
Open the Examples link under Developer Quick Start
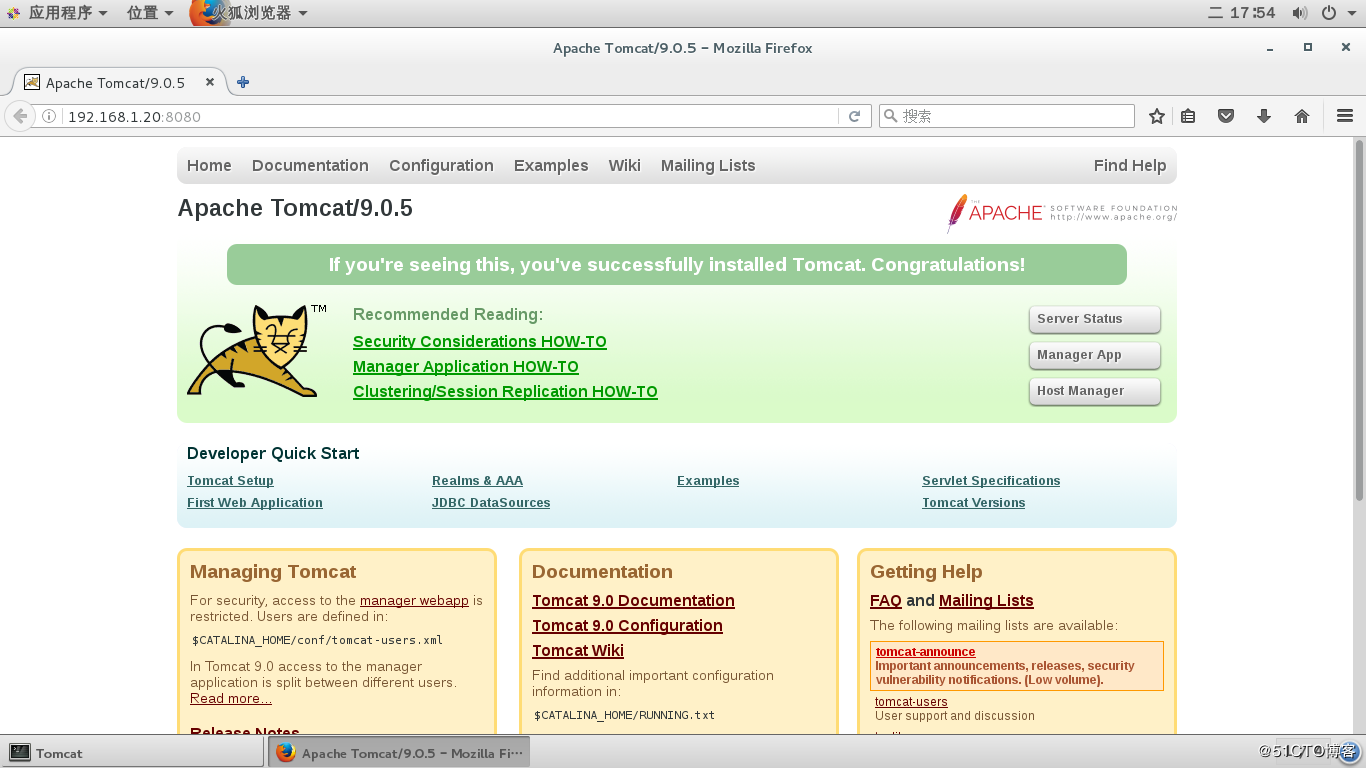click(708, 481)
